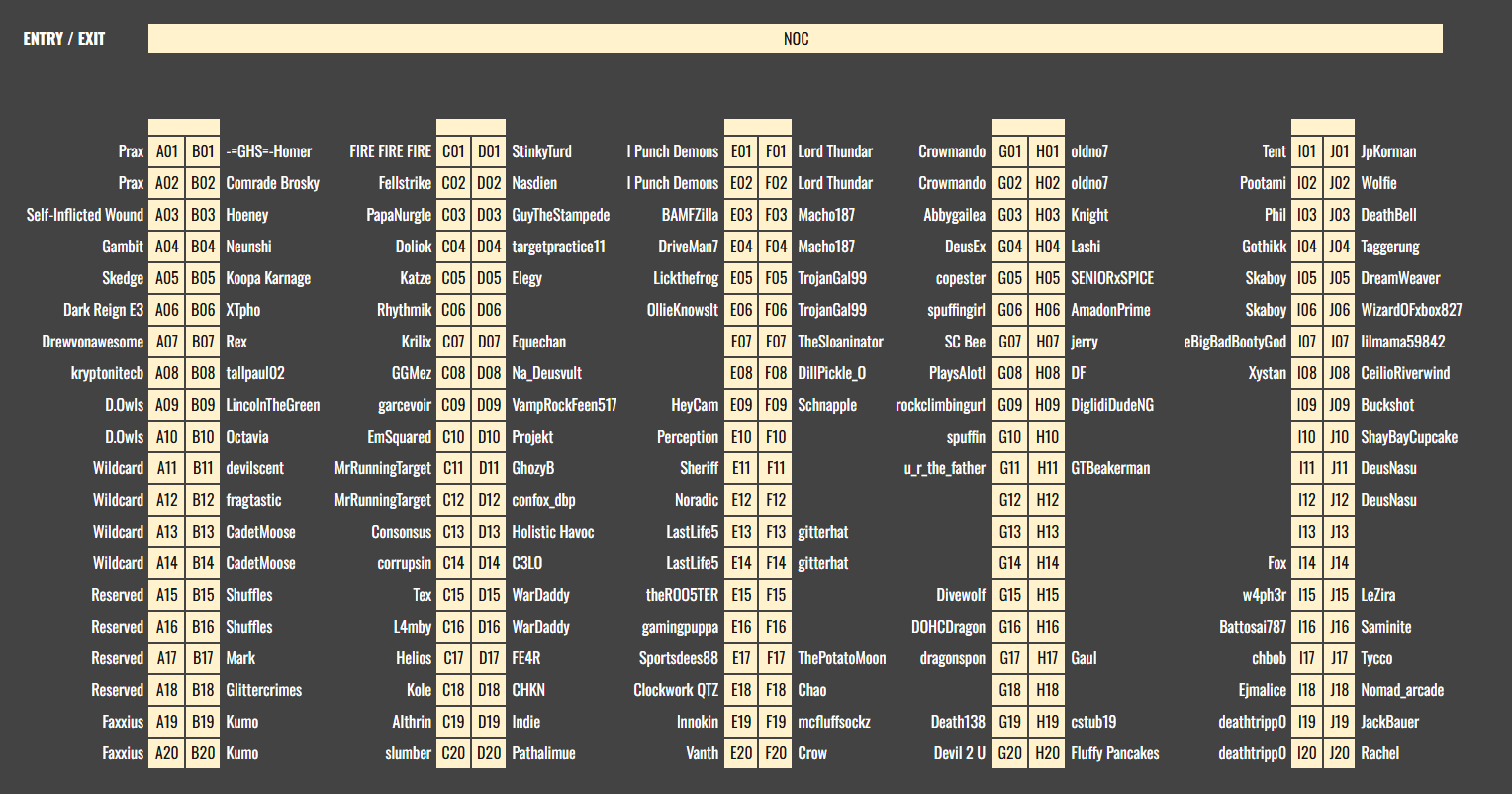The image size is (1512, 794).
Task: Select seat A15 marked Reserved
Action: pos(166,595)
